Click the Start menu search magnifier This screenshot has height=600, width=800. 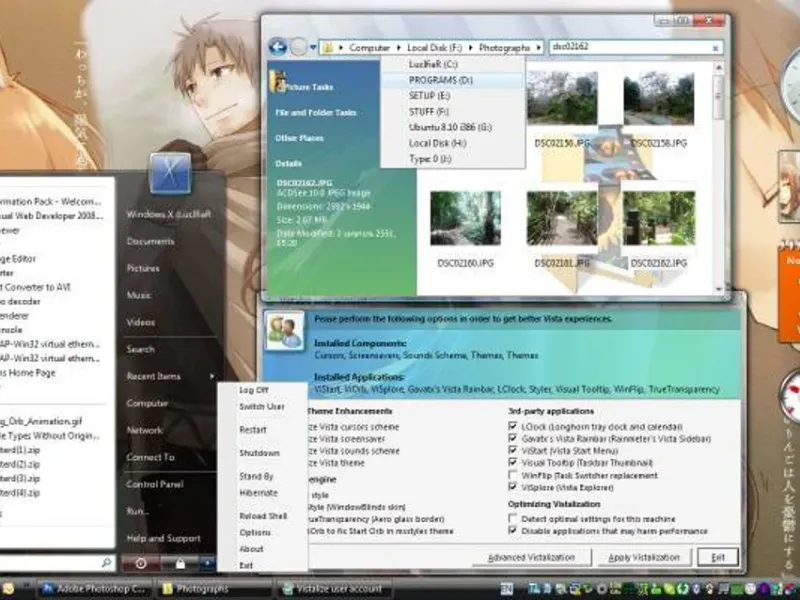click(x=106, y=562)
